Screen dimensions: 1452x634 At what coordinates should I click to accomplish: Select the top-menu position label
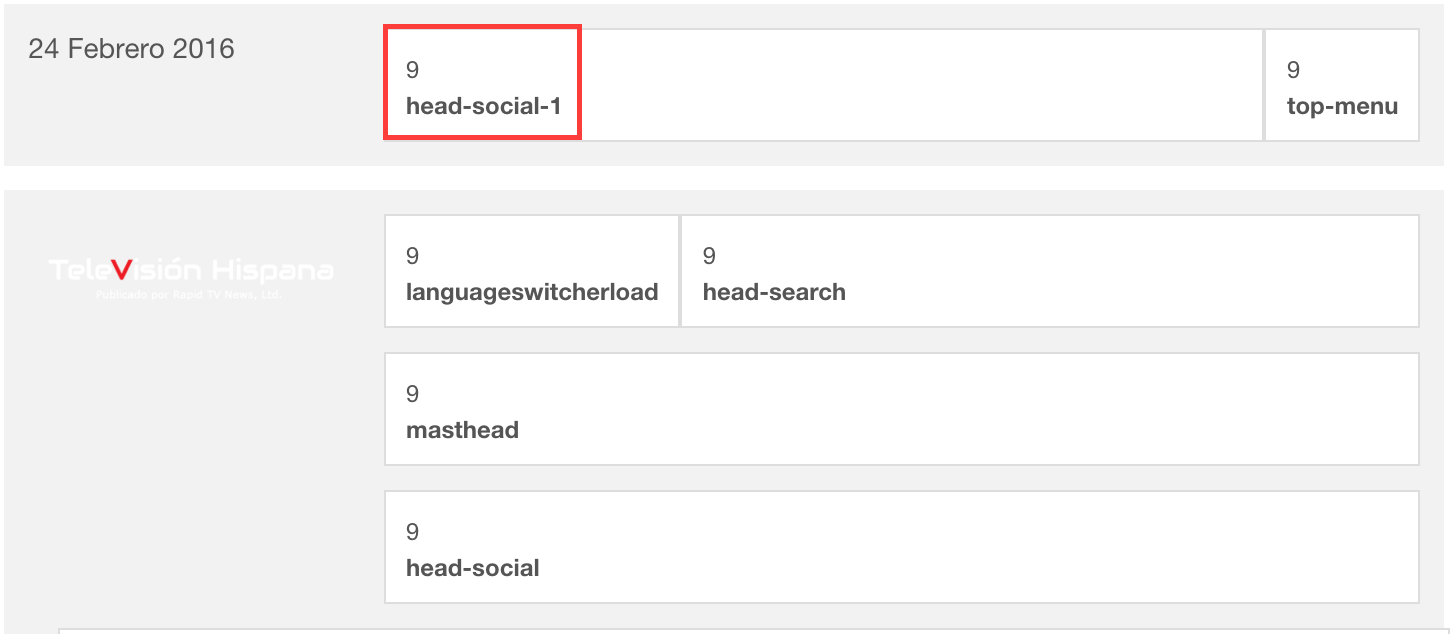[x=1342, y=106]
